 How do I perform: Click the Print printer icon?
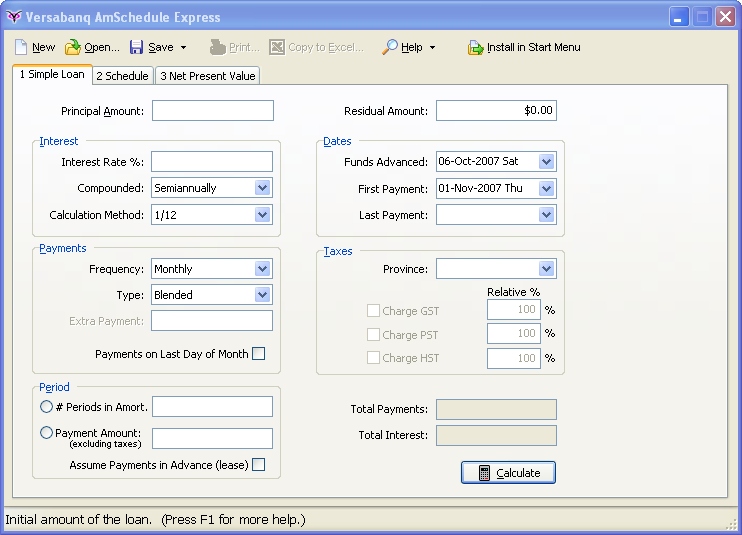point(217,47)
